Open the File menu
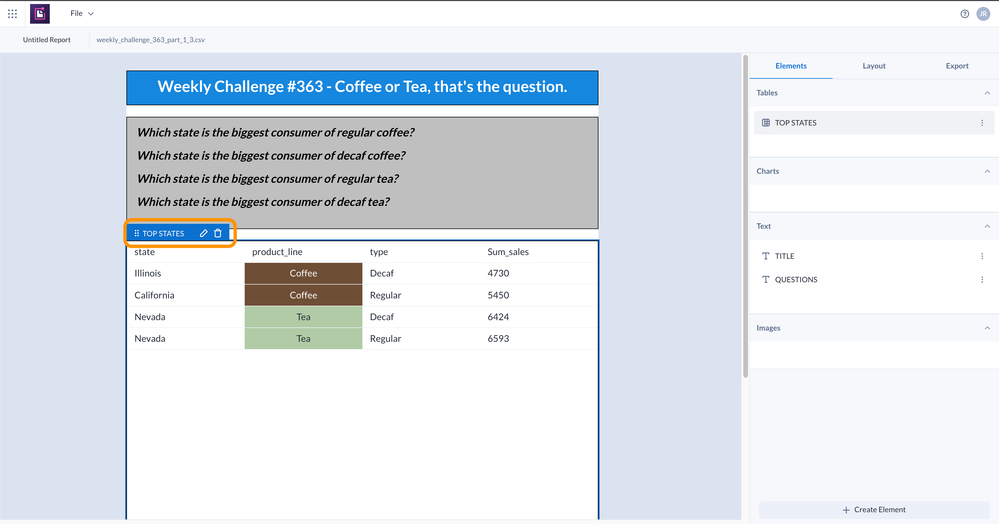Image resolution: width=999 pixels, height=524 pixels. pyautogui.click(x=82, y=13)
